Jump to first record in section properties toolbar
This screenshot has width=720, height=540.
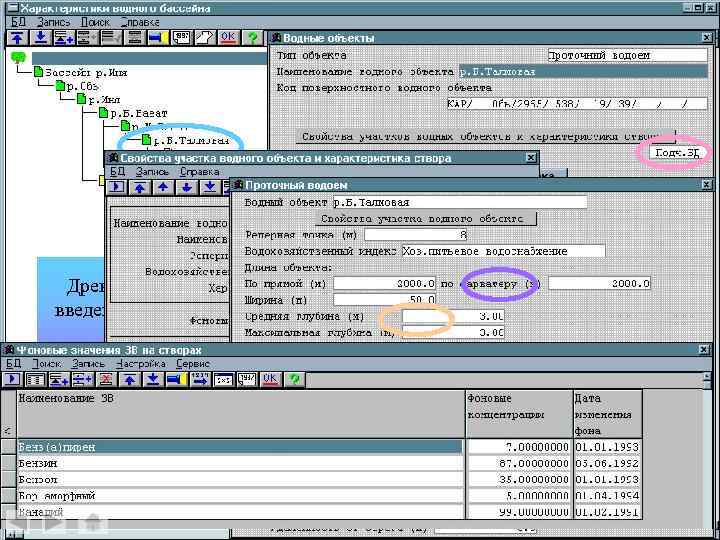coord(140,187)
